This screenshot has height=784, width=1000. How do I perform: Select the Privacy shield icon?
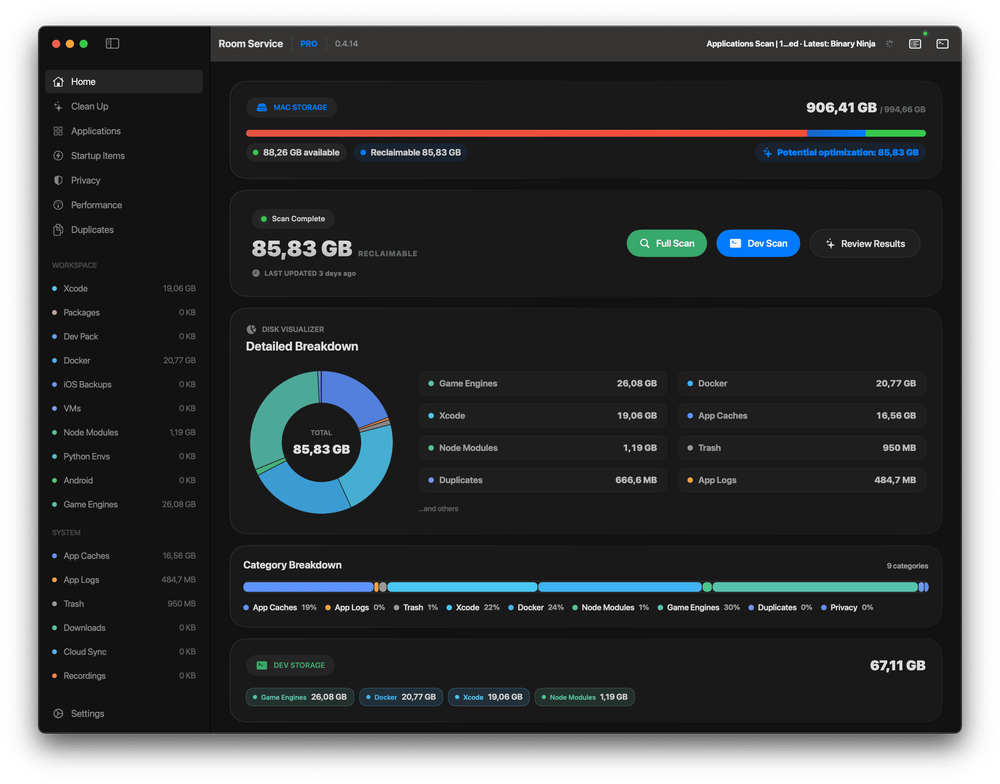pos(58,181)
